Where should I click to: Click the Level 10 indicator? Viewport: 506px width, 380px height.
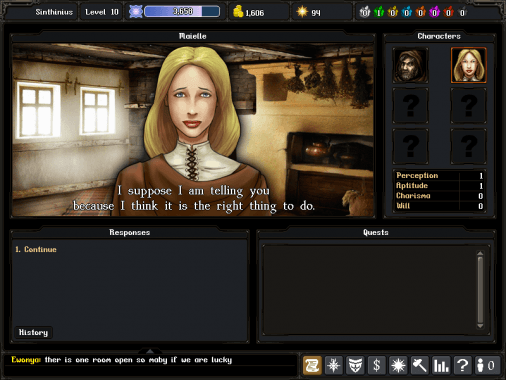pyautogui.click(x=102, y=12)
